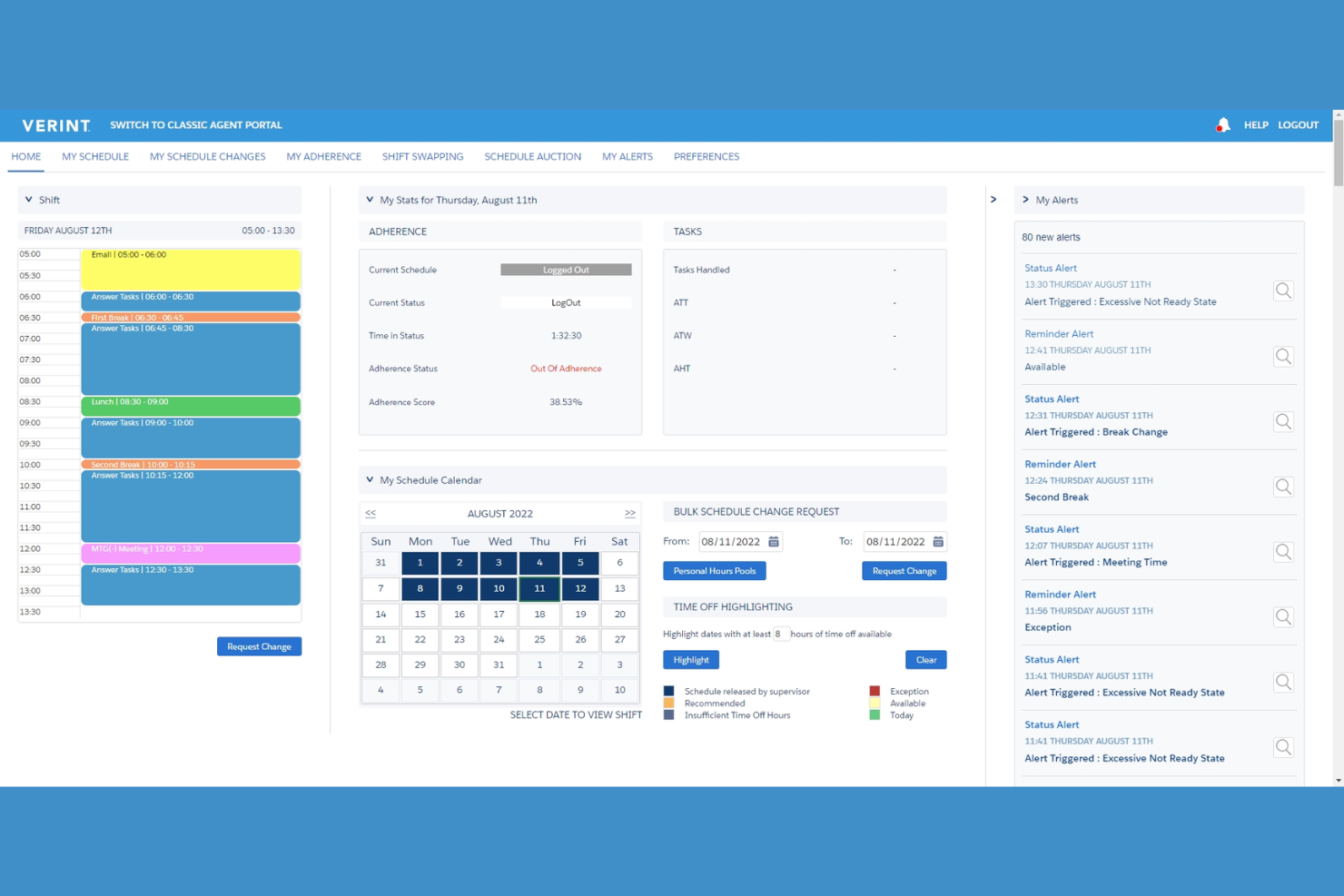Open the SHIFT SWAPPING tab
The width and height of the screenshot is (1344, 896).
pyautogui.click(x=422, y=156)
